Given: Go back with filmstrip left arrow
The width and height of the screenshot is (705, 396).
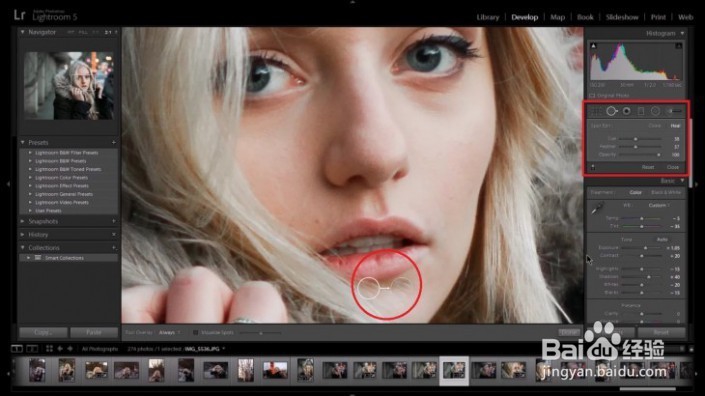Looking at the screenshot, I should [60, 348].
